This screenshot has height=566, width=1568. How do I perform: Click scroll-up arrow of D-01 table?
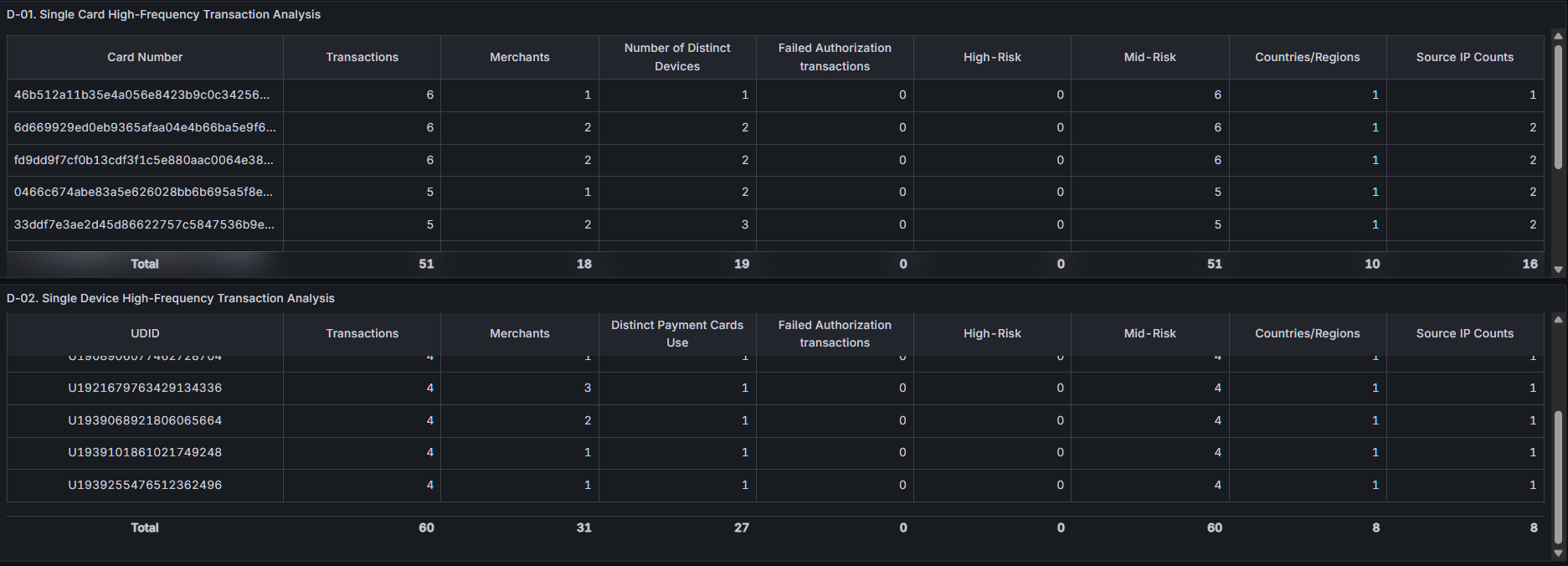[1558, 36]
